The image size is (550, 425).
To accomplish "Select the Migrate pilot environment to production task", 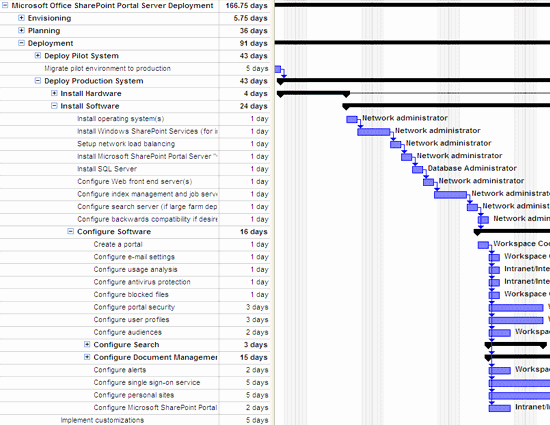I will pos(107,68).
